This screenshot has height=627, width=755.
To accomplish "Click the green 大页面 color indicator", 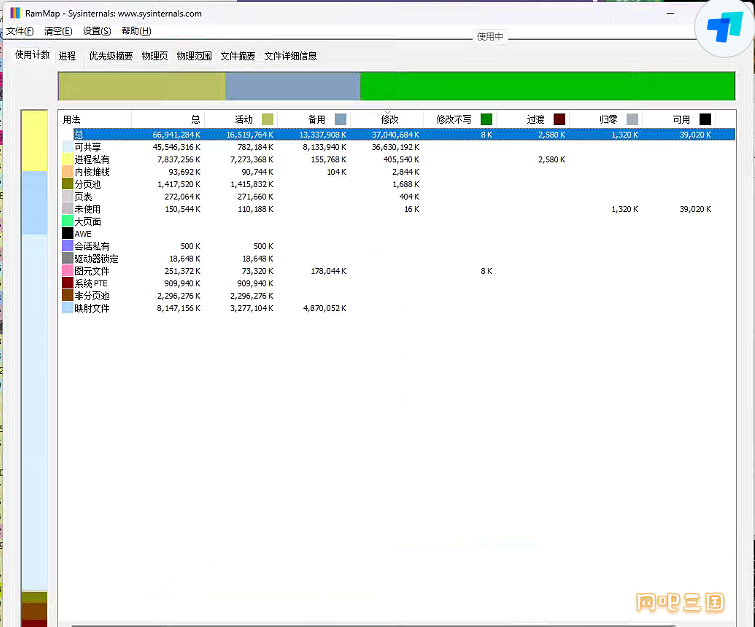I will 67,221.
